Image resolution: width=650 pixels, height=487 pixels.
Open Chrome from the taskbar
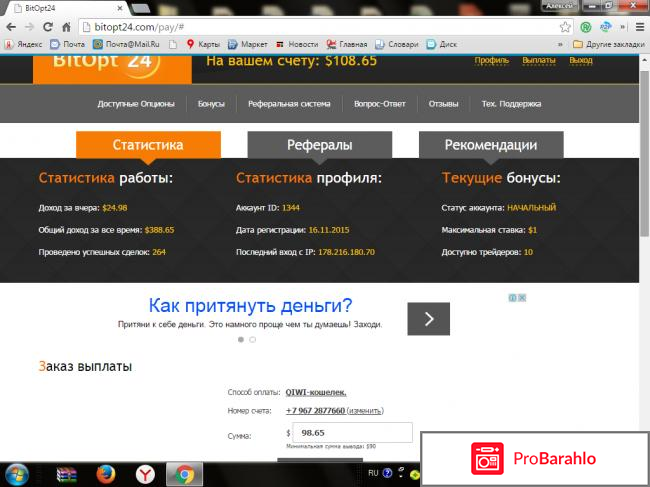[184, 475]
